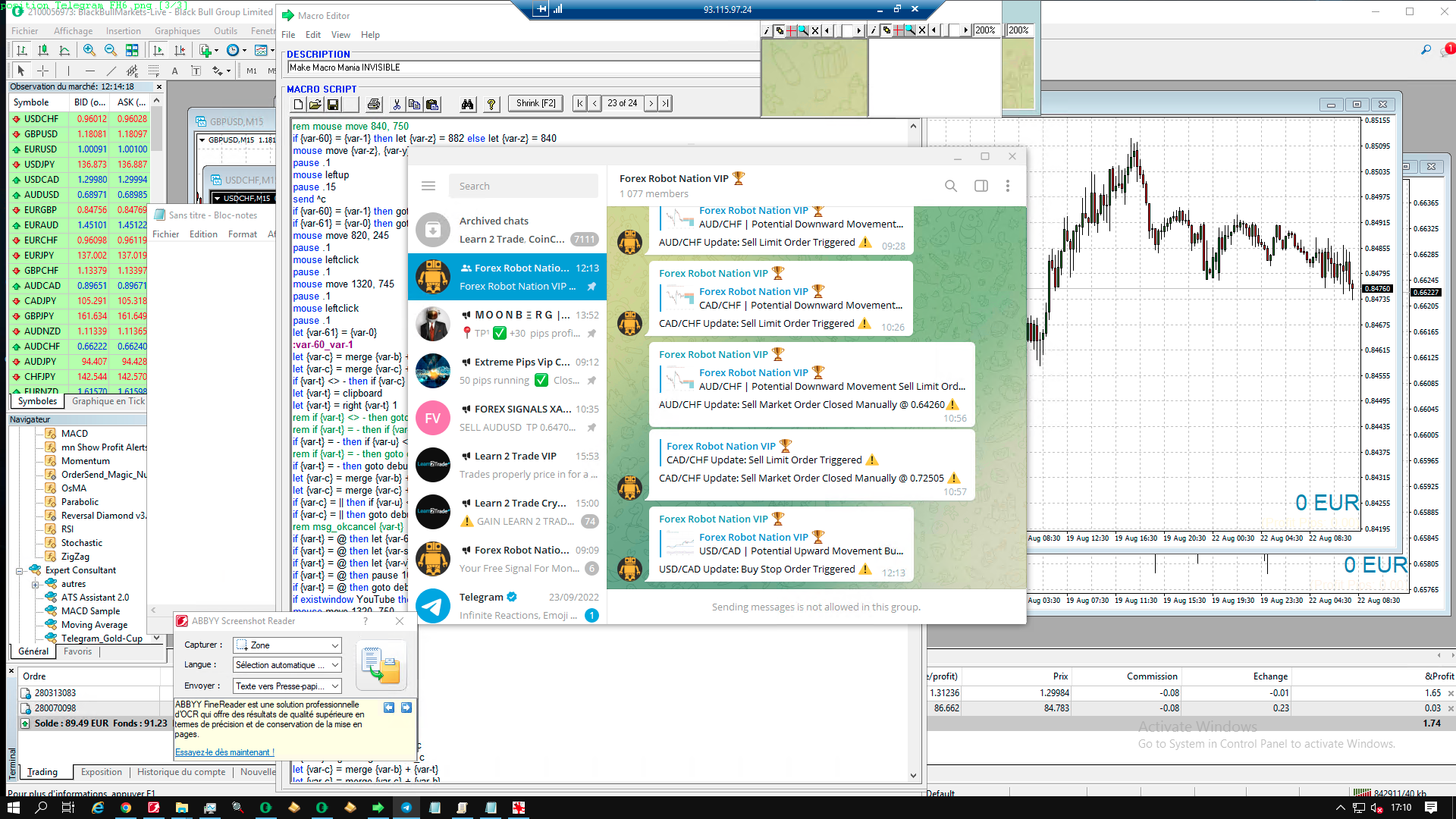Select the trendline drawing tool
The height and width of the screenshot is (819, 1456).
pos(111,71)
